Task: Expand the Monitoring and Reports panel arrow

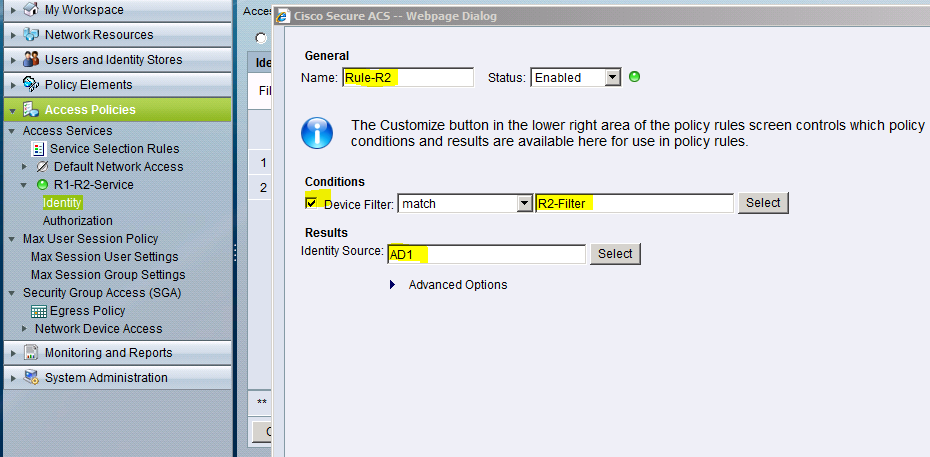Action: [14, 353]
